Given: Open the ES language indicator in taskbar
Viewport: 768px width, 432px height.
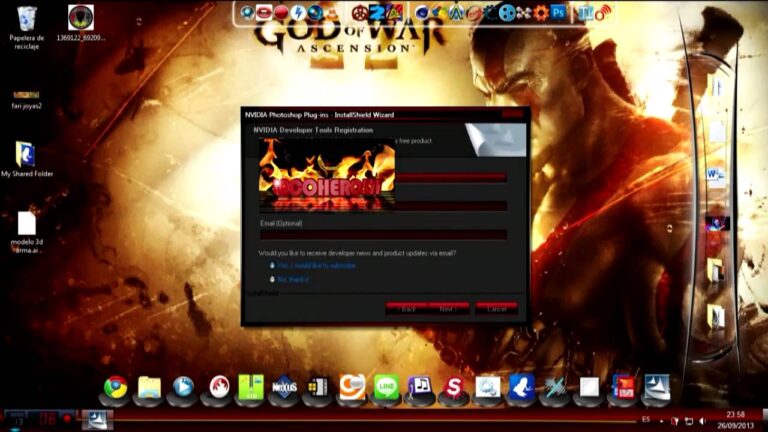Looking at the screenshot, I should click(x=646, y=420).
